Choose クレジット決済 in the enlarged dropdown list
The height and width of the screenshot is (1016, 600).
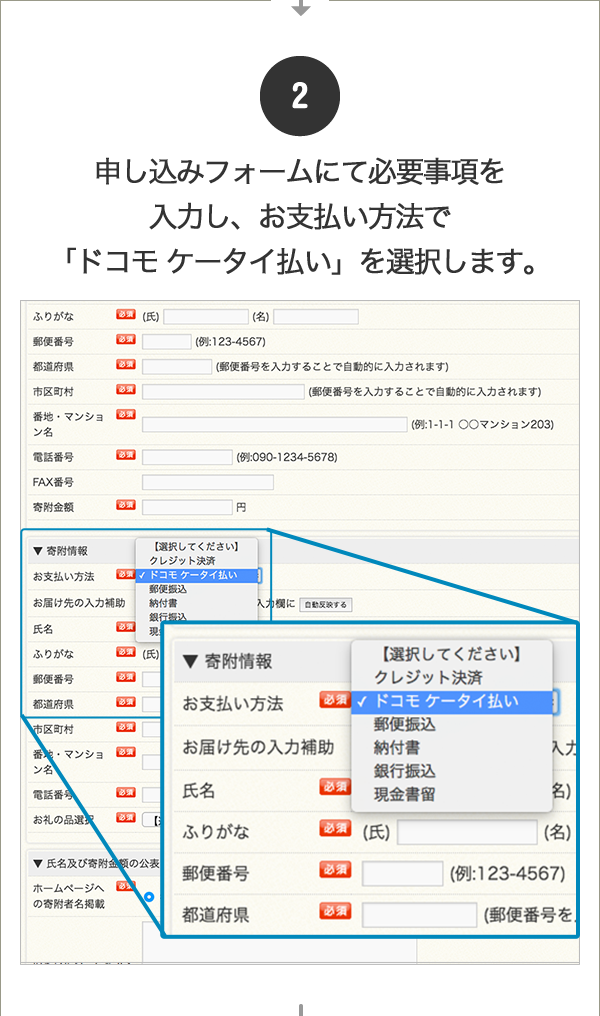pos(428,678)
